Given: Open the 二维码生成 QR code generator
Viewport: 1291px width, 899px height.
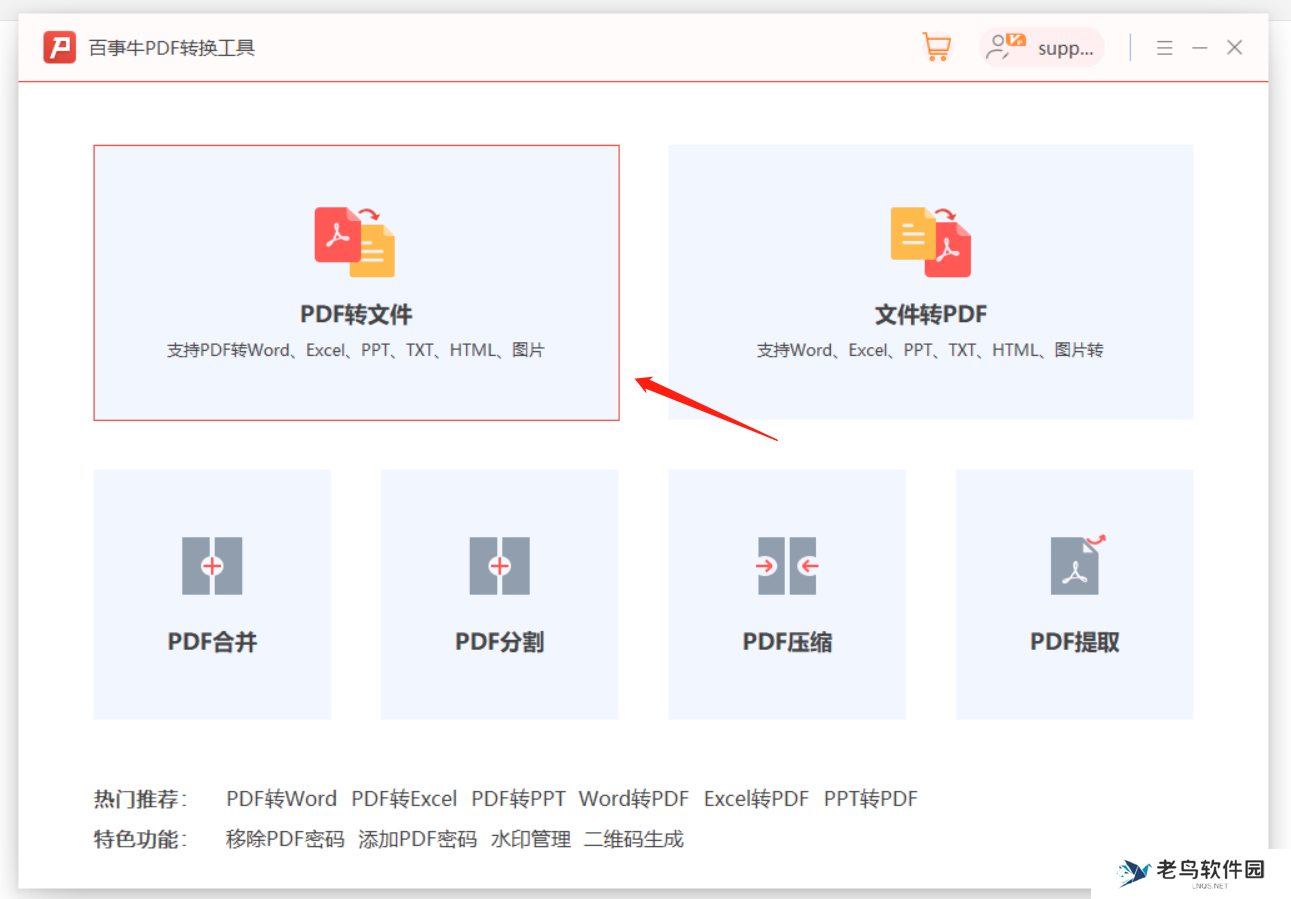Looking at the screenshot, I should (x=633, y=839).
